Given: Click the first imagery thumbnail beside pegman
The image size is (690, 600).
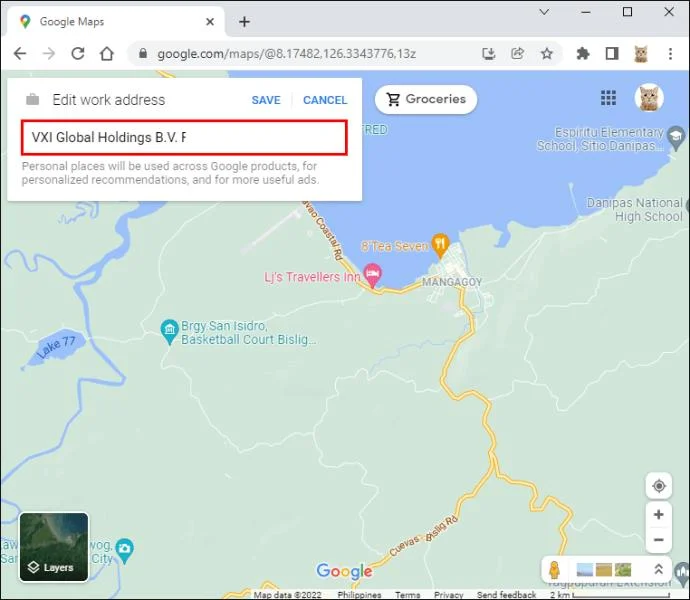Looking at the screenshot, I should 585,570.
